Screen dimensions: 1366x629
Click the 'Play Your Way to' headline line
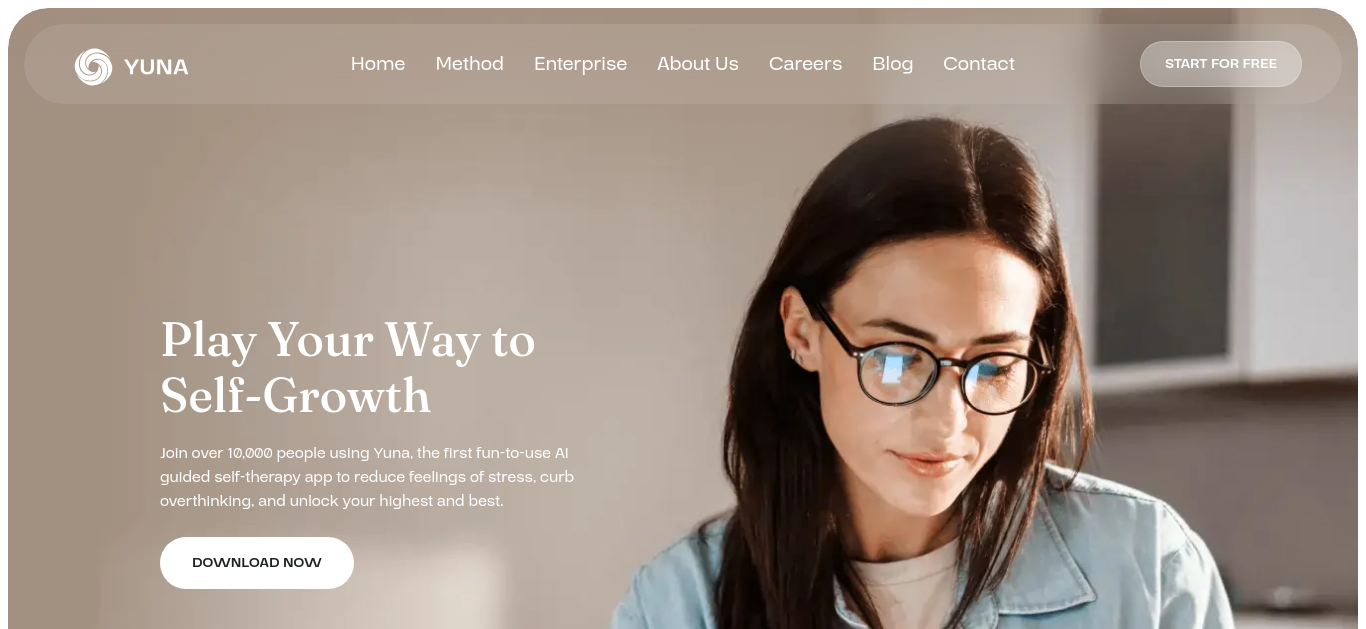pyautogui.click(x=348, y=342)
